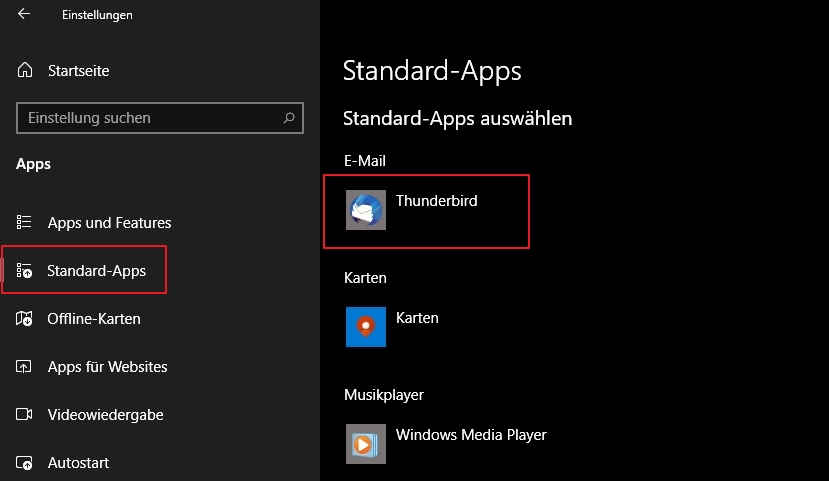Click the Apps für Websites icon
The width and height of the screenshot is (829, 481).
[25, 367]
